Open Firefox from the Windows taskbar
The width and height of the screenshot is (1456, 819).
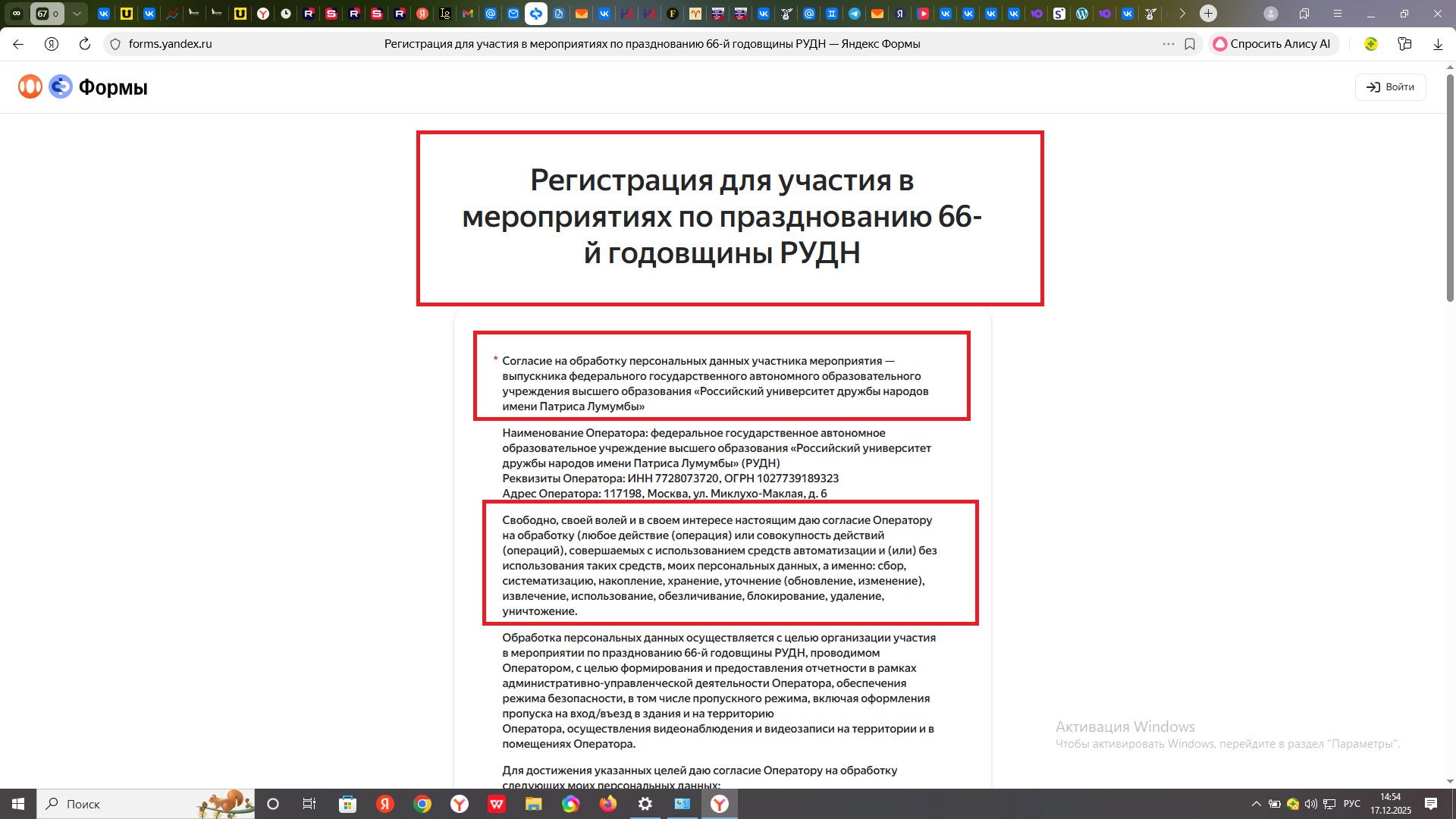[x=608, y=804]
